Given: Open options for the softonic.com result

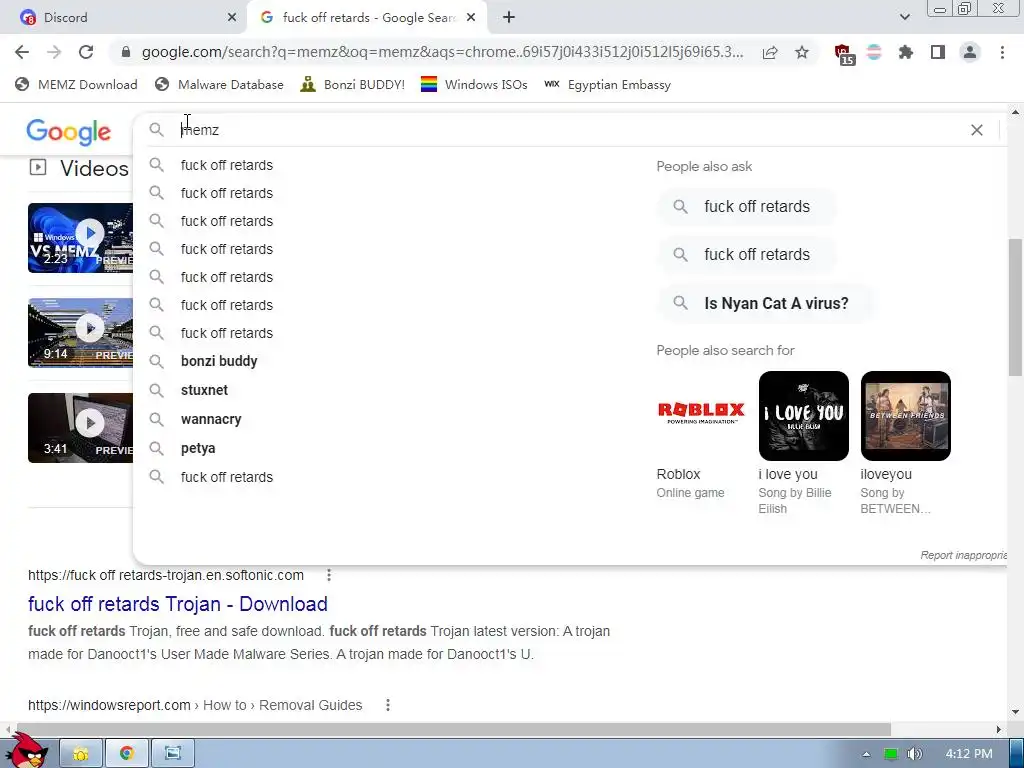Looking at the screenshot, I should point(329,575).
